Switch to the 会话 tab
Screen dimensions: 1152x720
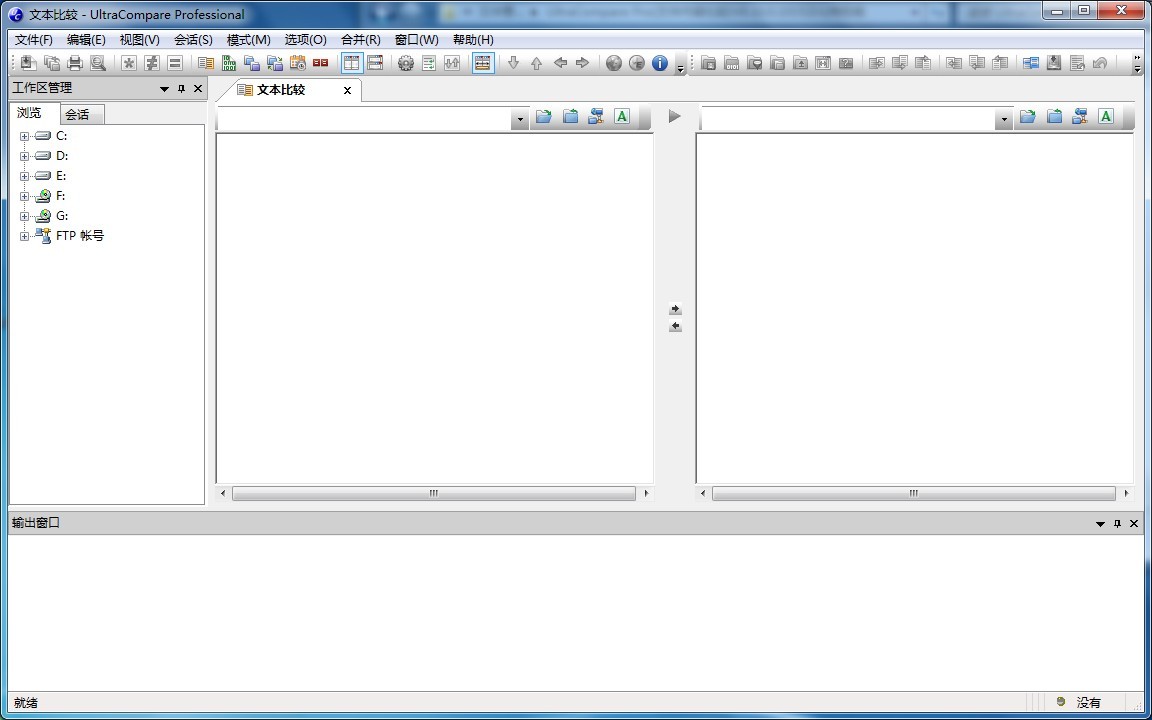[x=77, y=114]
